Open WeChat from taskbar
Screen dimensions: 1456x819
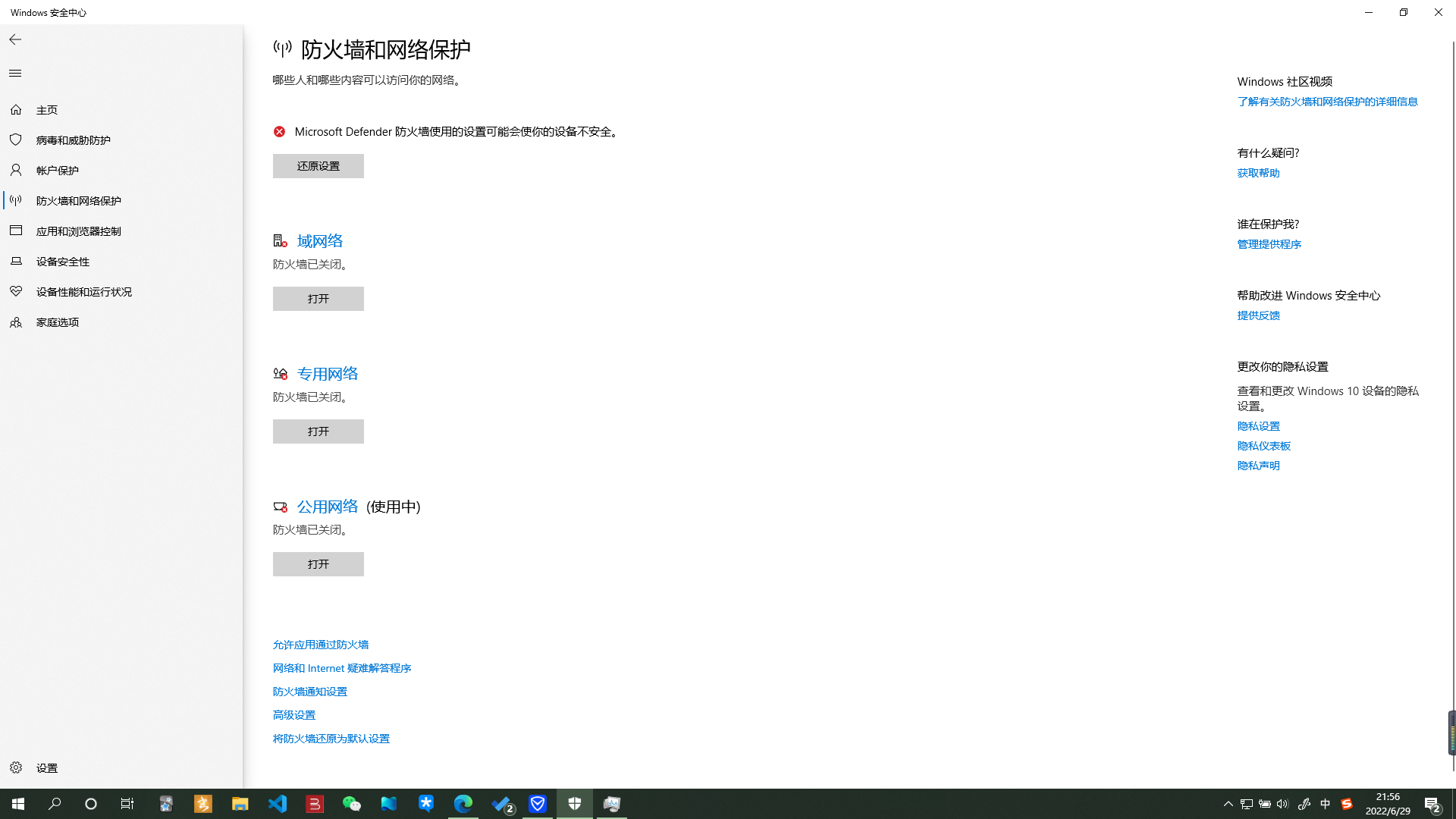(352, 804)
